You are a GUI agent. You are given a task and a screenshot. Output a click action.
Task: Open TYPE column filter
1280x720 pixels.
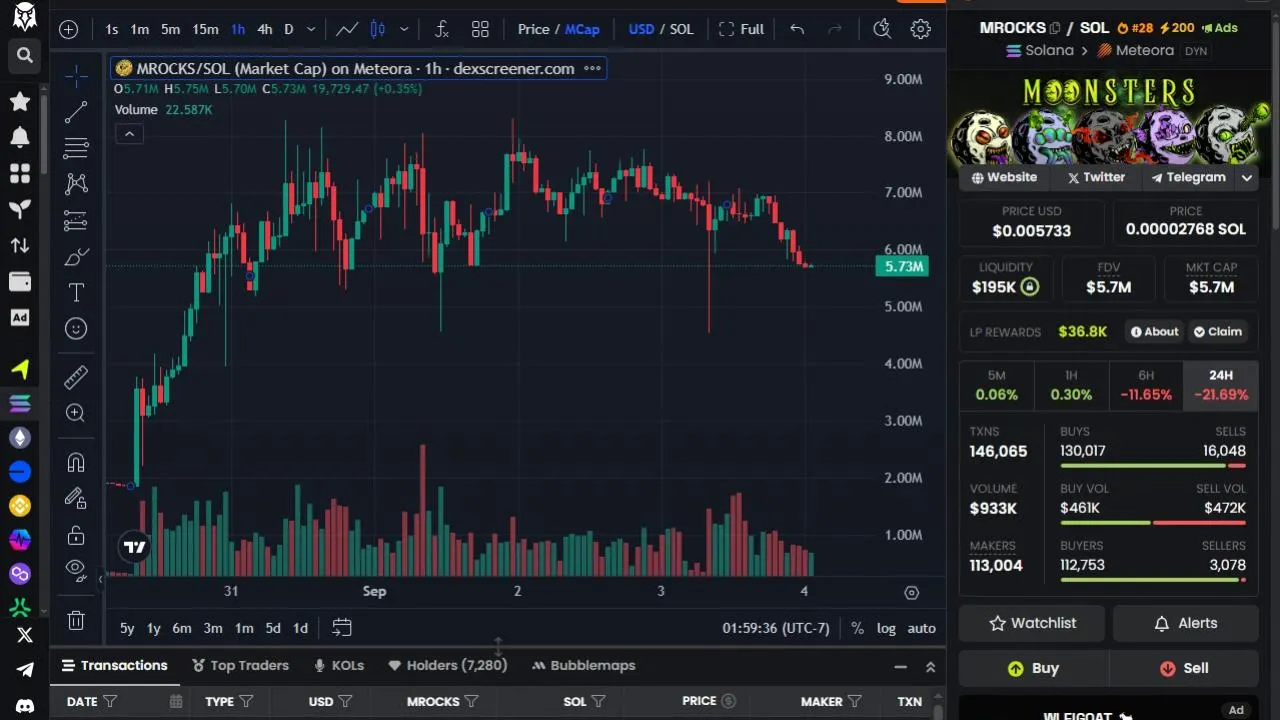[x=246, y=702]
